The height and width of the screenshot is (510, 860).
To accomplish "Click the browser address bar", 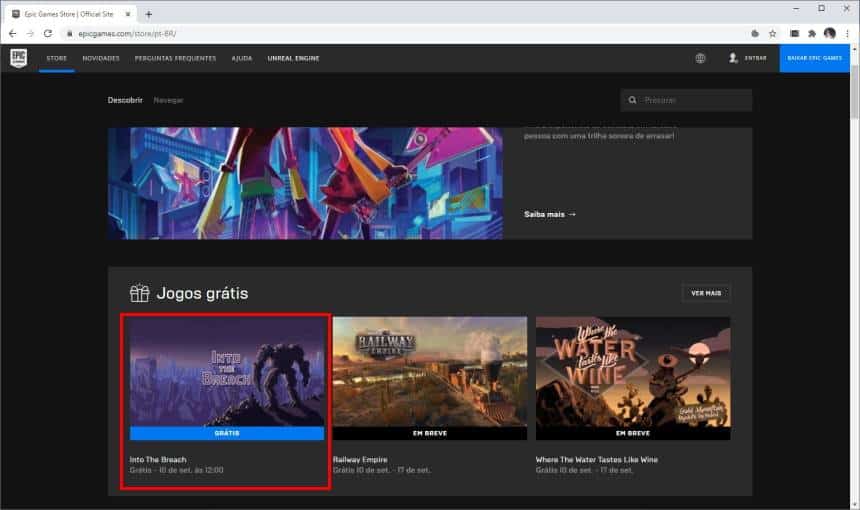I will [406, 33].
